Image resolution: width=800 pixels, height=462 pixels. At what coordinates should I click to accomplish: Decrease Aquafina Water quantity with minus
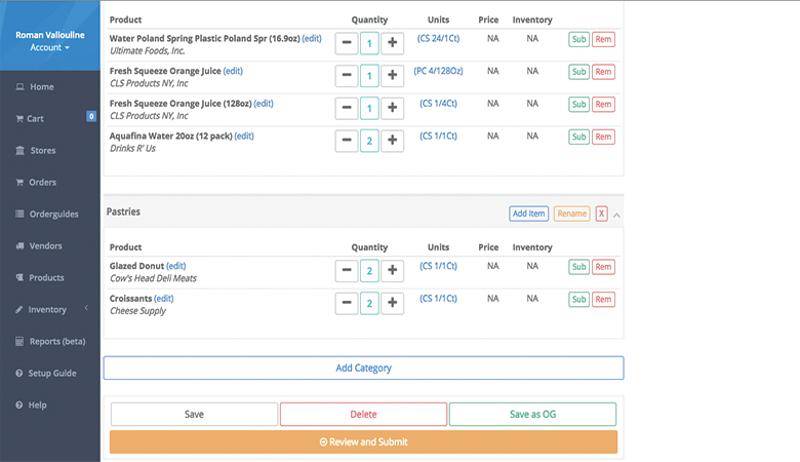346,140
